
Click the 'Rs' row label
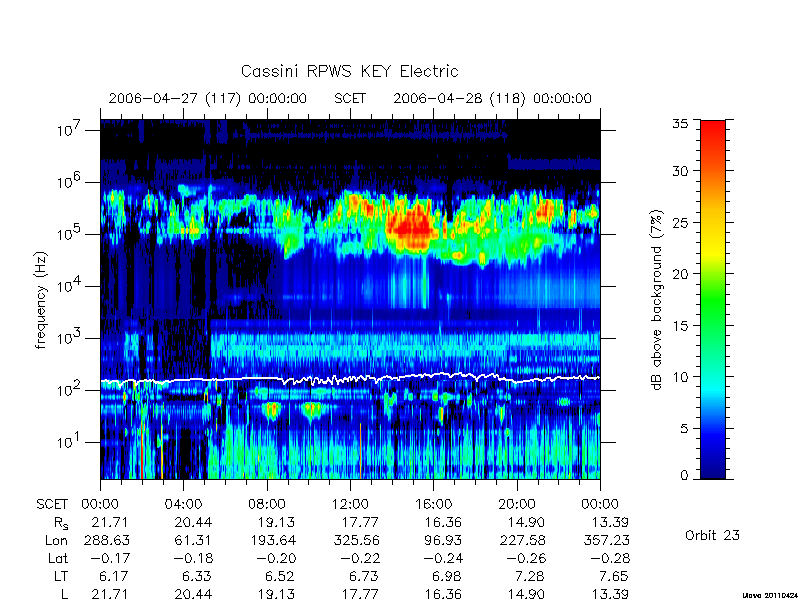(x=61, y=523)
